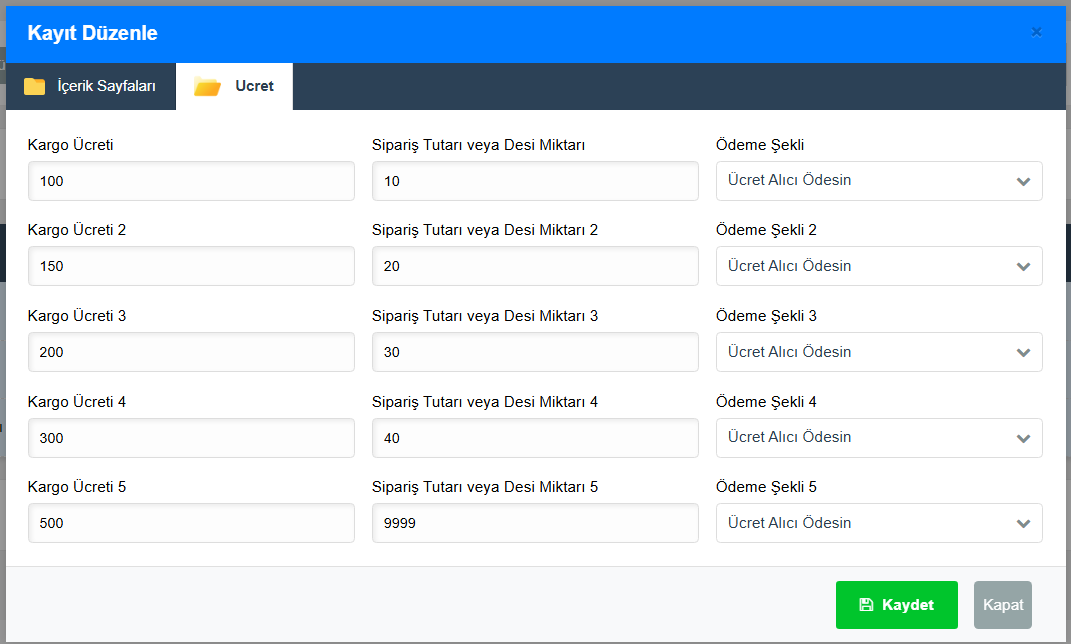Open the Ödeme Şekli dropdown
The image size is (1071, 644).
(878, 181)
